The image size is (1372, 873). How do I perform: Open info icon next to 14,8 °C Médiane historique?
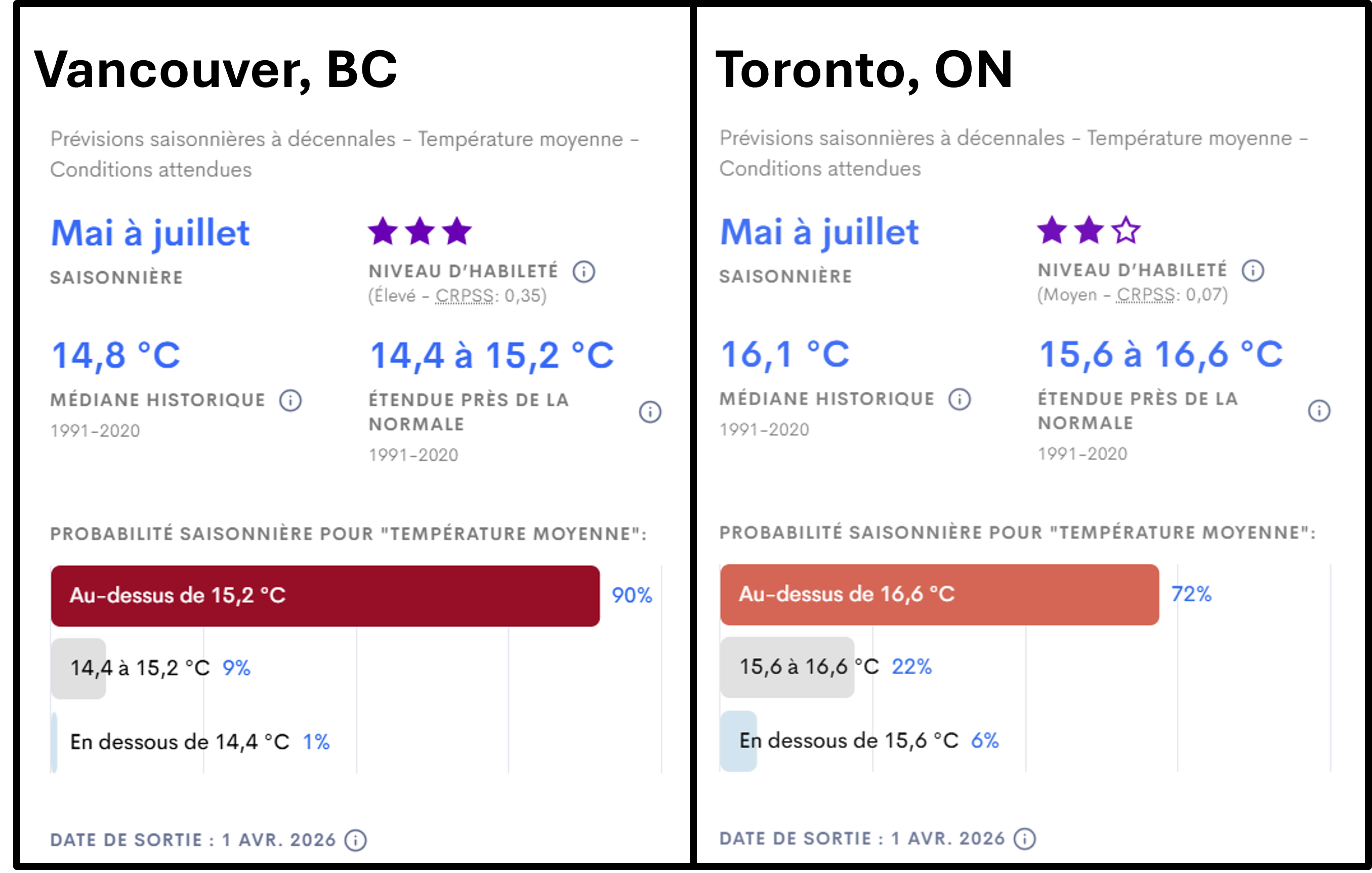pyautogui.click(x=290, y=401)
